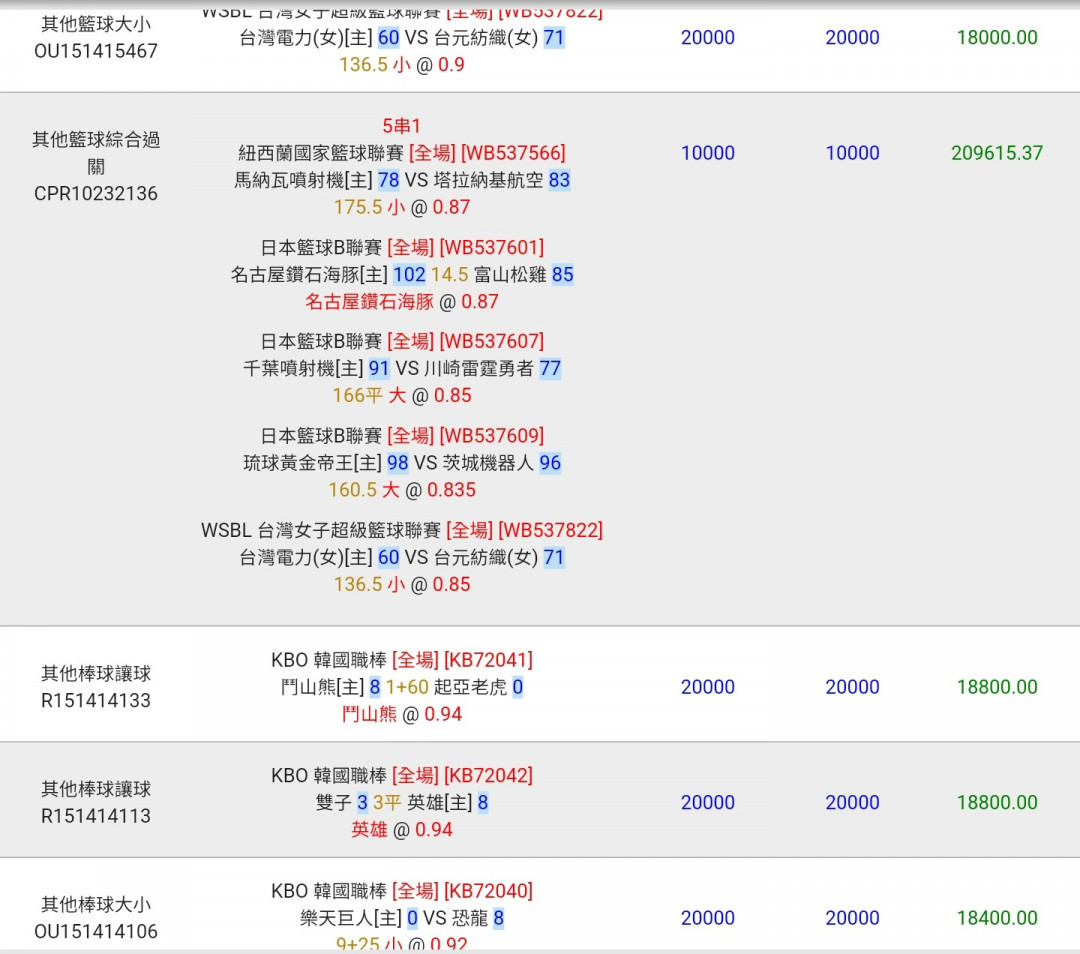
Task: Click the 鬥山熊 handicap 1+60
Action: pos(407,687)
